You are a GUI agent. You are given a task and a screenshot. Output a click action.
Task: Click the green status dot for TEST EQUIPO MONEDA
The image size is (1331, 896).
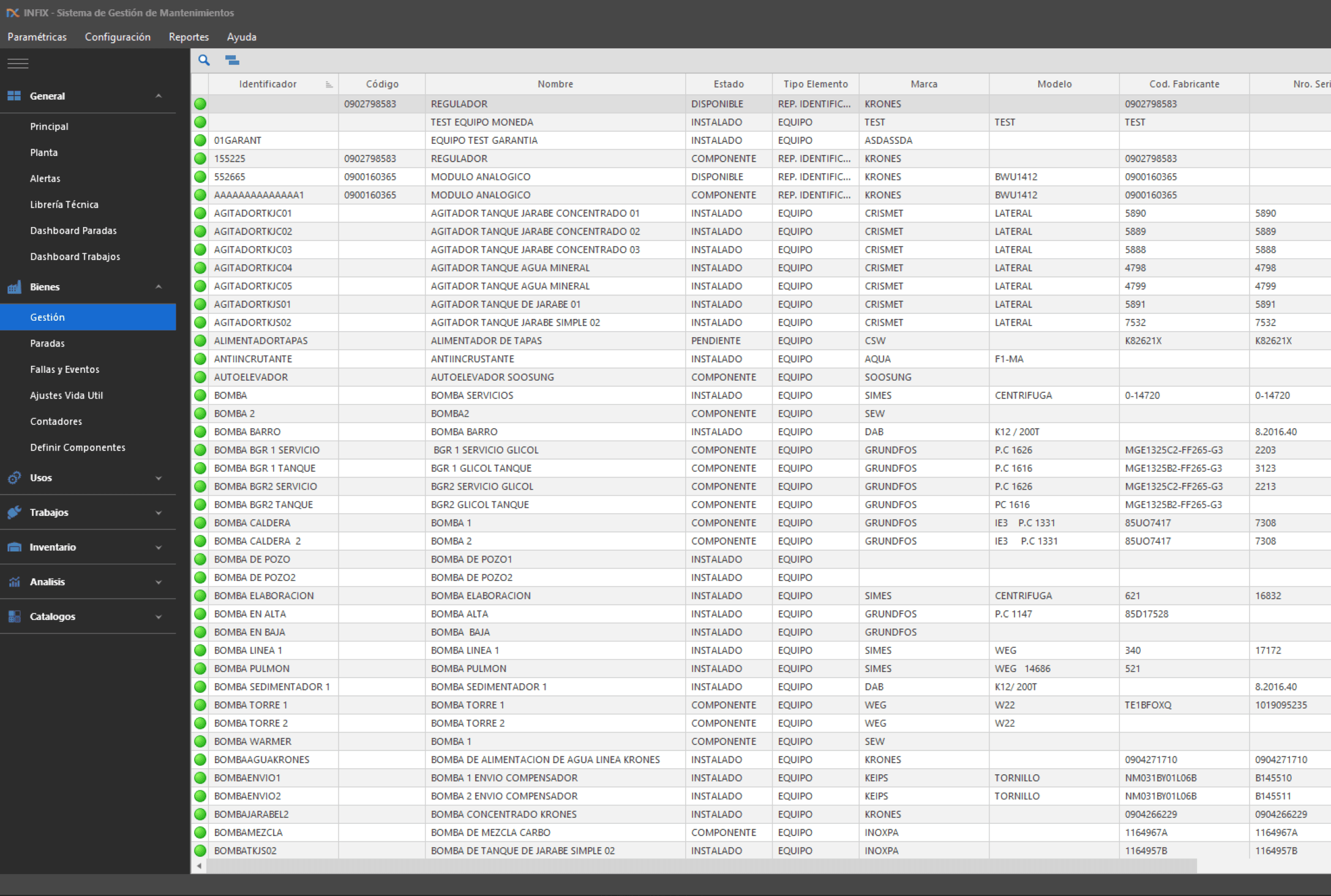[200, 122]
